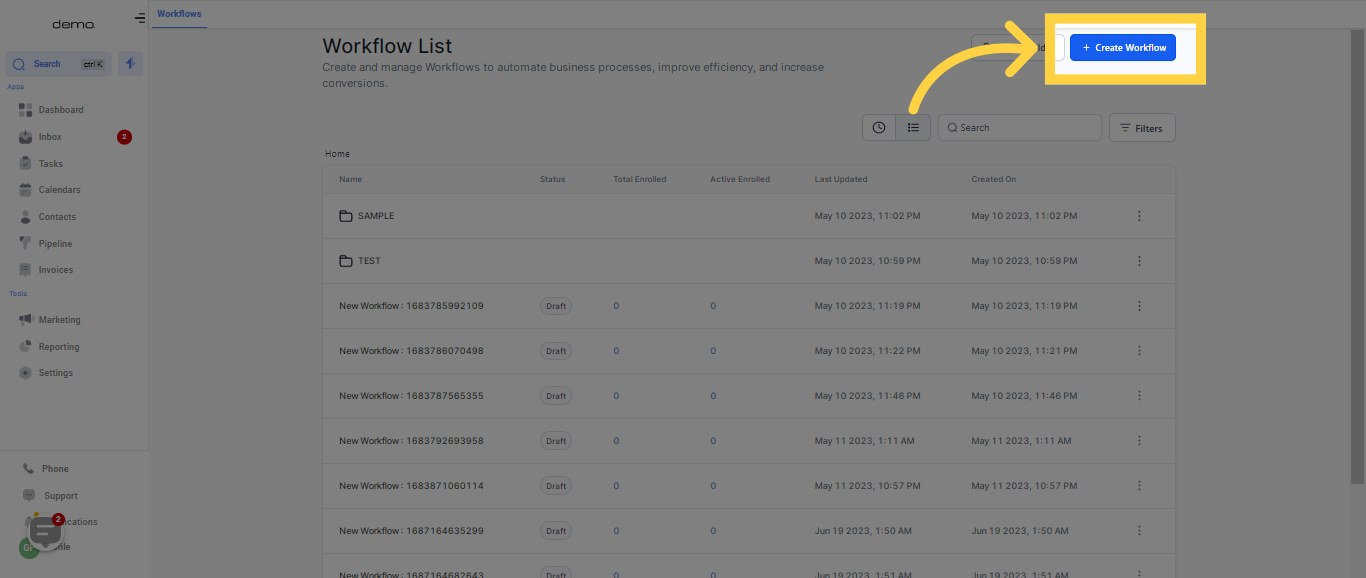Open the Invoices section
The width and height of the screenshot is (1366, 578).
pos(55,269)
